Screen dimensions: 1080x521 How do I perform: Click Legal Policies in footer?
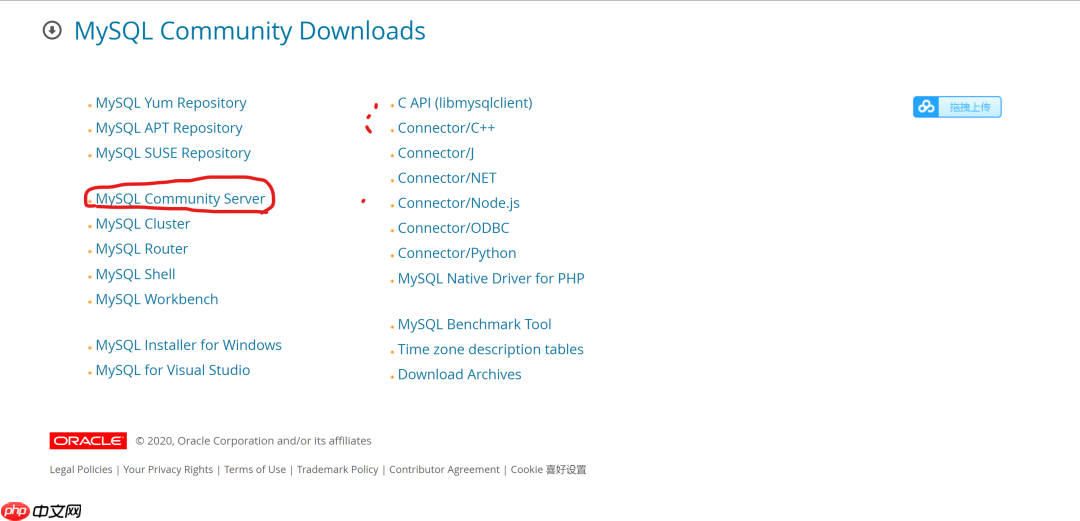pyautogui.click(x=81, y=470)
